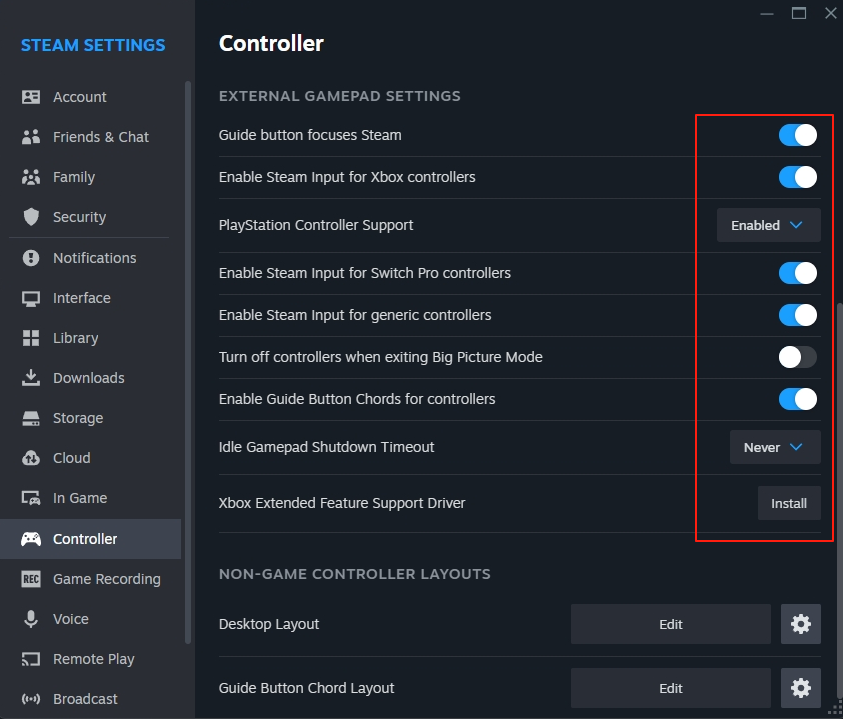Viewport: 843px width, 719px height.
Task: Open Game Recording settings
Action: pos(90,579)
